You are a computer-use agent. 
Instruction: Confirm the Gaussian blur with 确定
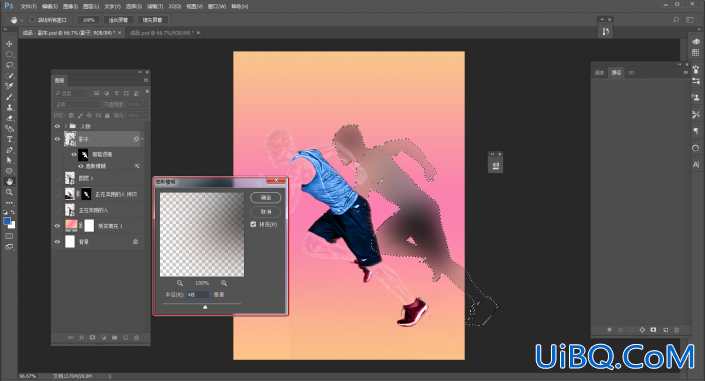[x=266, y=197]
